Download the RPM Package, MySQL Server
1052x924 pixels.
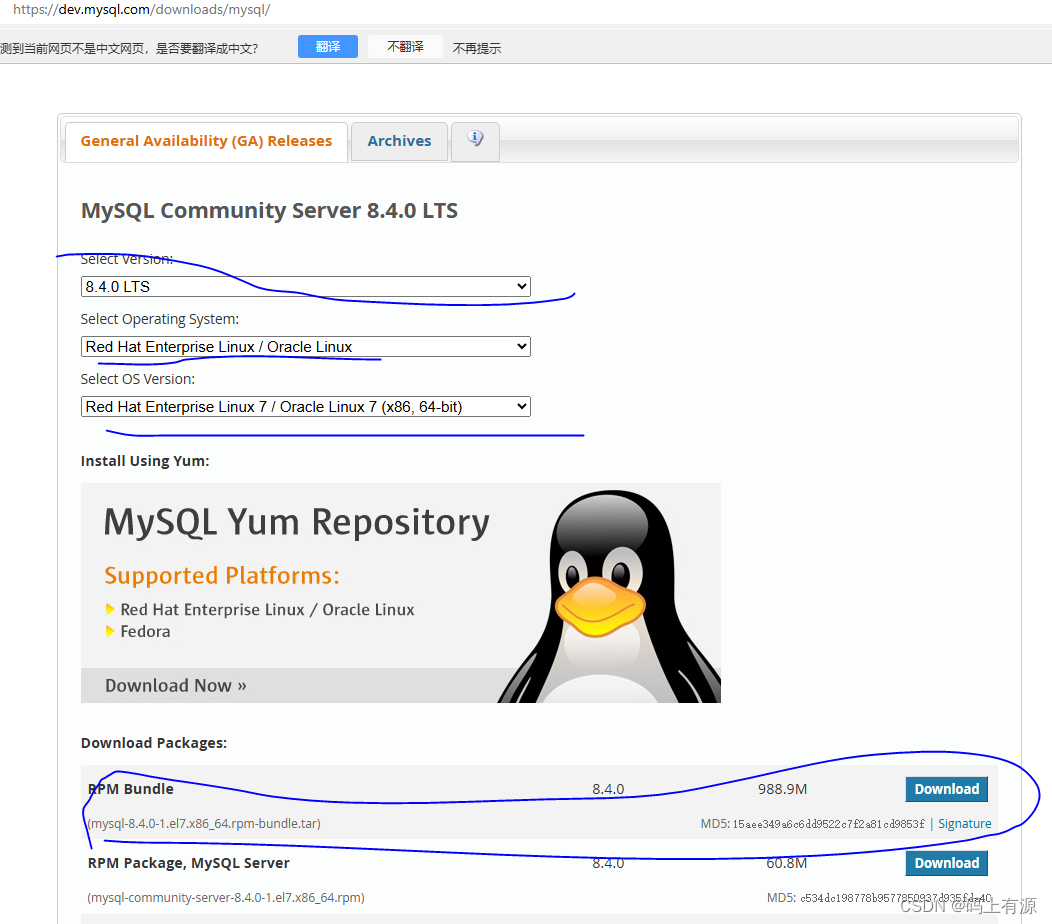point(946,863)
